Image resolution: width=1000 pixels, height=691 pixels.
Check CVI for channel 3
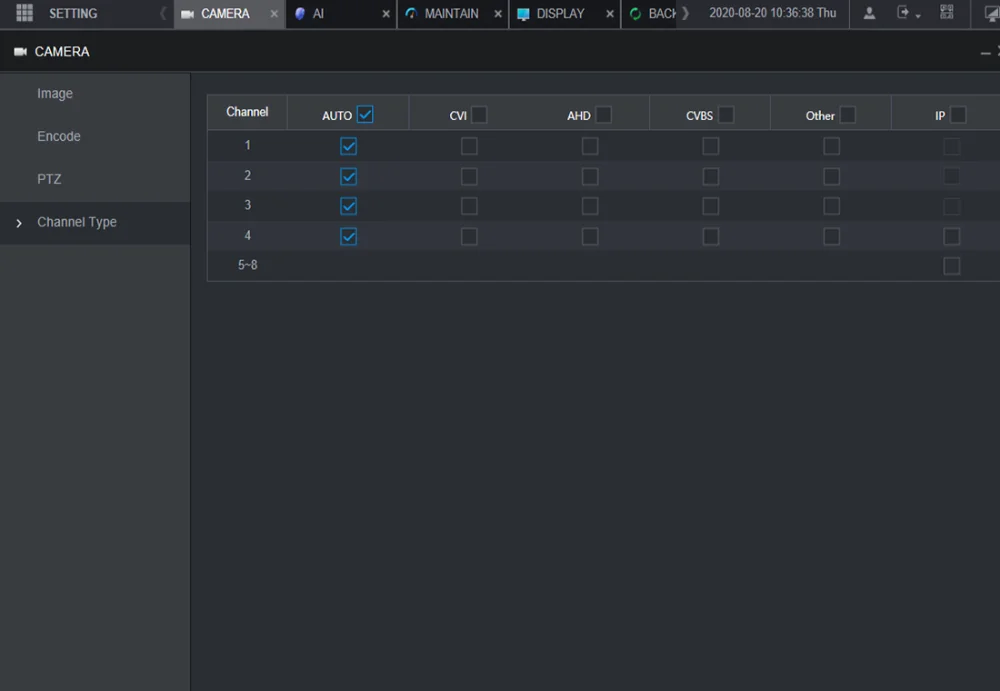click(469, 206)
